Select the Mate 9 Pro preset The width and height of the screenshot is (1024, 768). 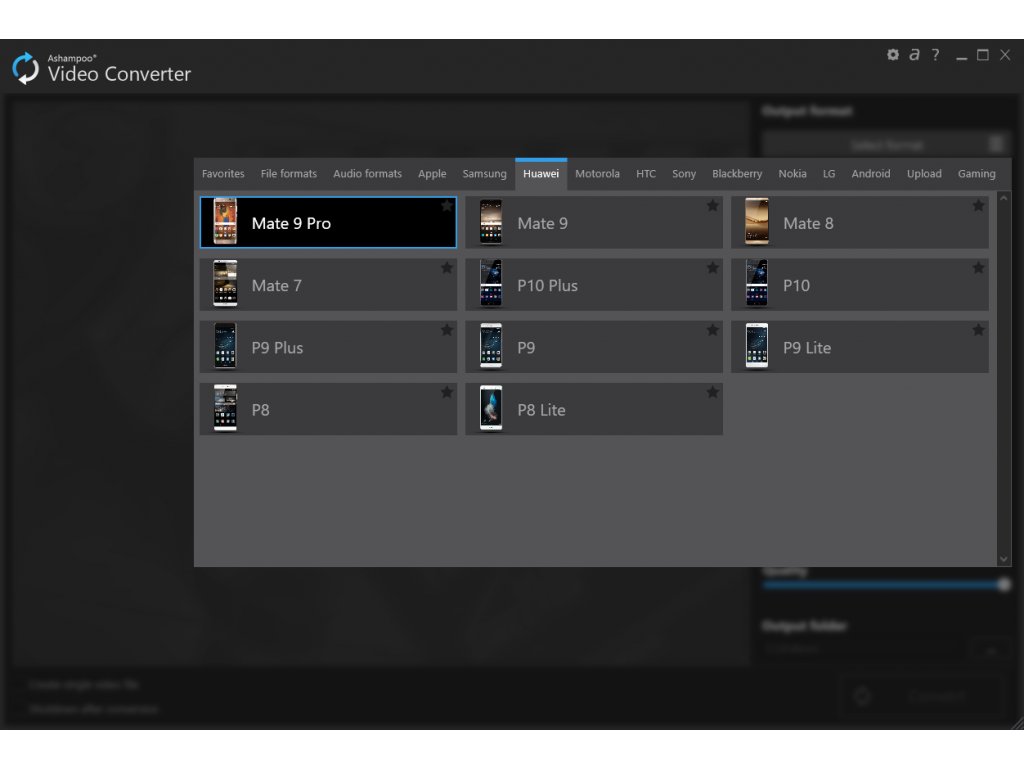[328, 223]
